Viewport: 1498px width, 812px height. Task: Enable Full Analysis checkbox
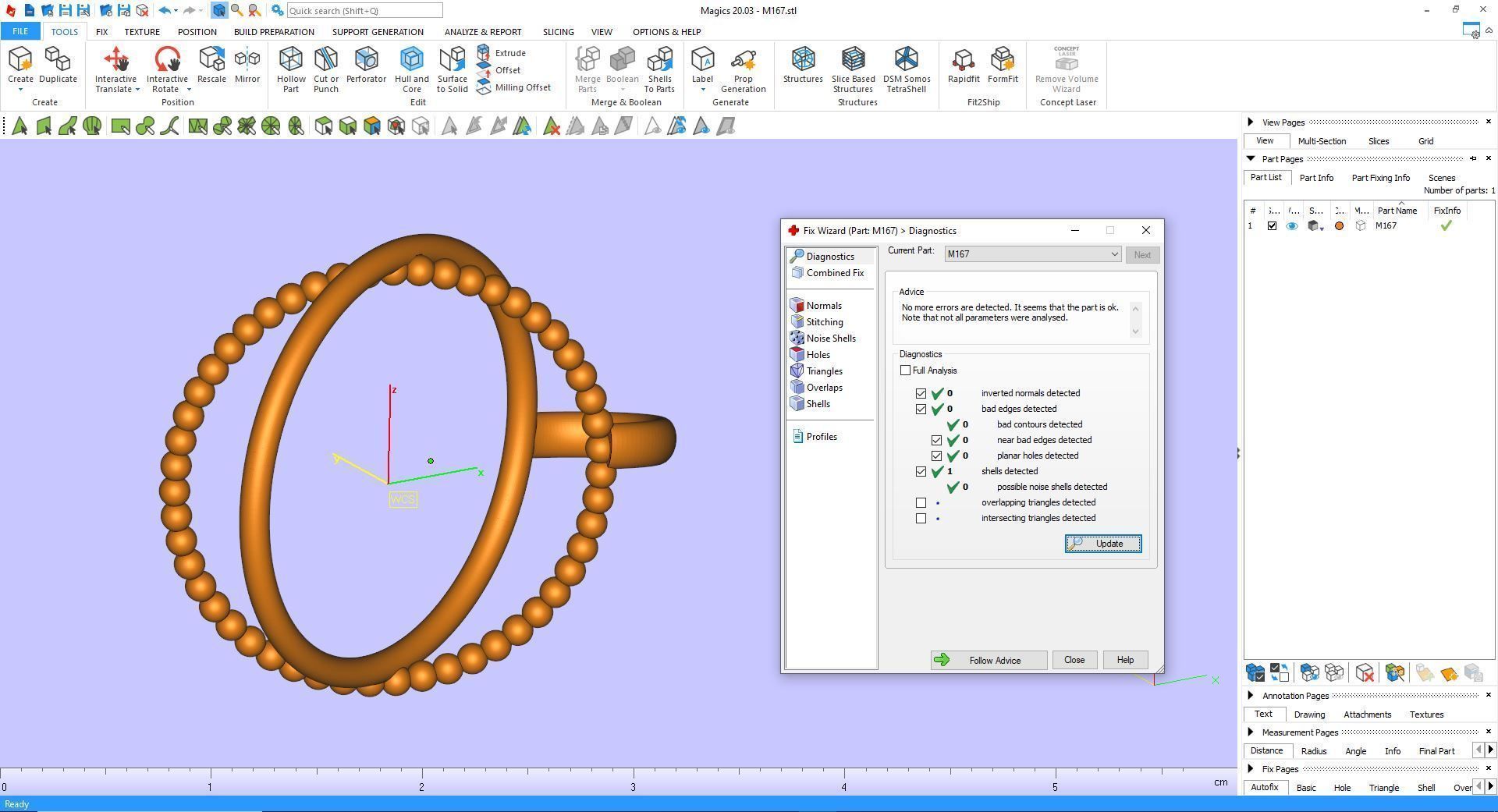click(x=905, y=371)
